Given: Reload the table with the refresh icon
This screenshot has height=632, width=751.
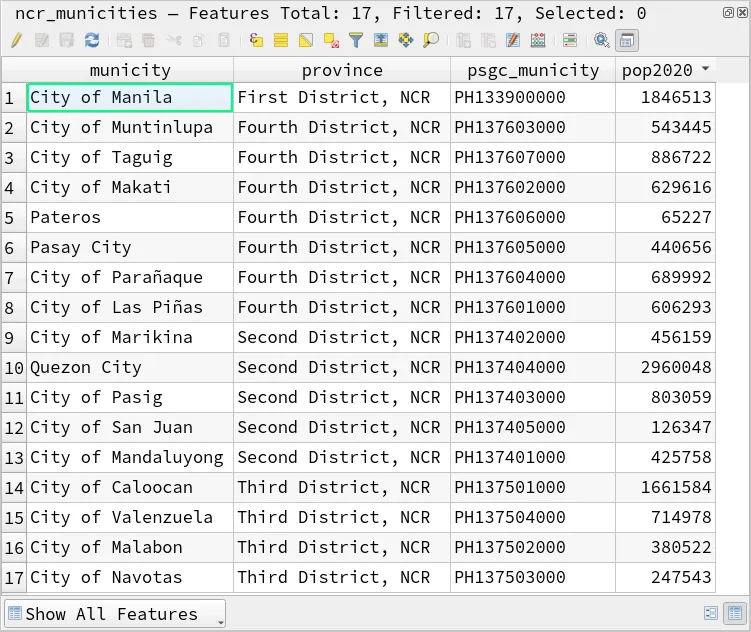Looking at the screenshot, I should pyautogui.click(x=92, y=40).
